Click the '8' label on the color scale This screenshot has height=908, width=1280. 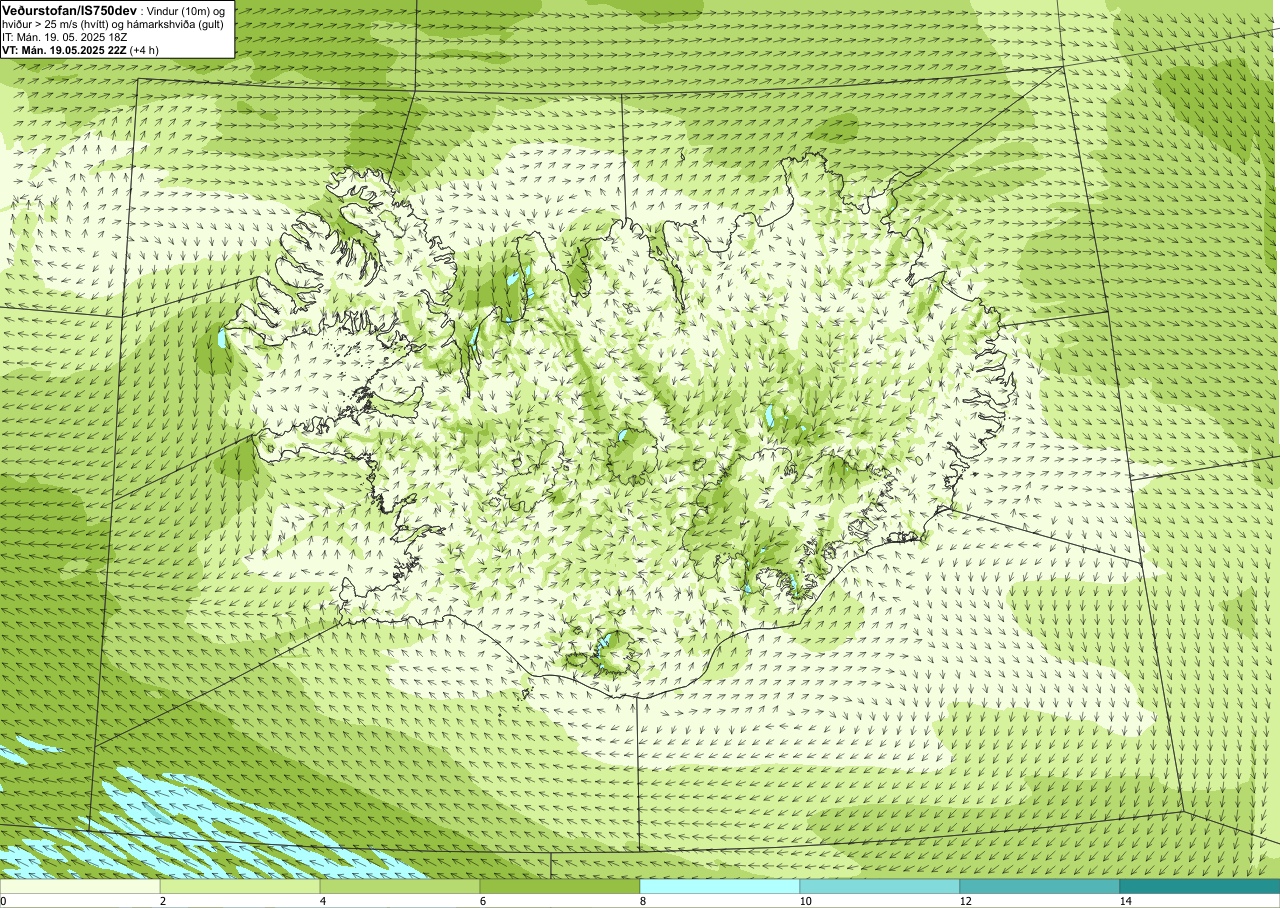tap(643, 901)
